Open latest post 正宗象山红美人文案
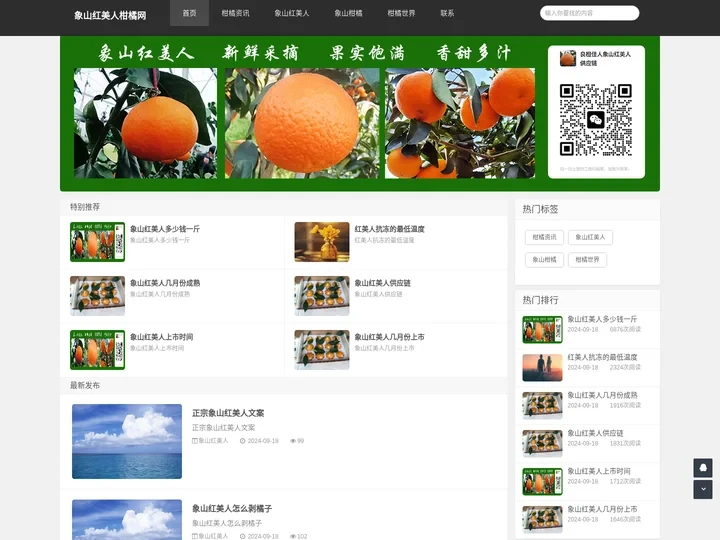The height and width of the screenshot is (540, 720). point(228,413)
